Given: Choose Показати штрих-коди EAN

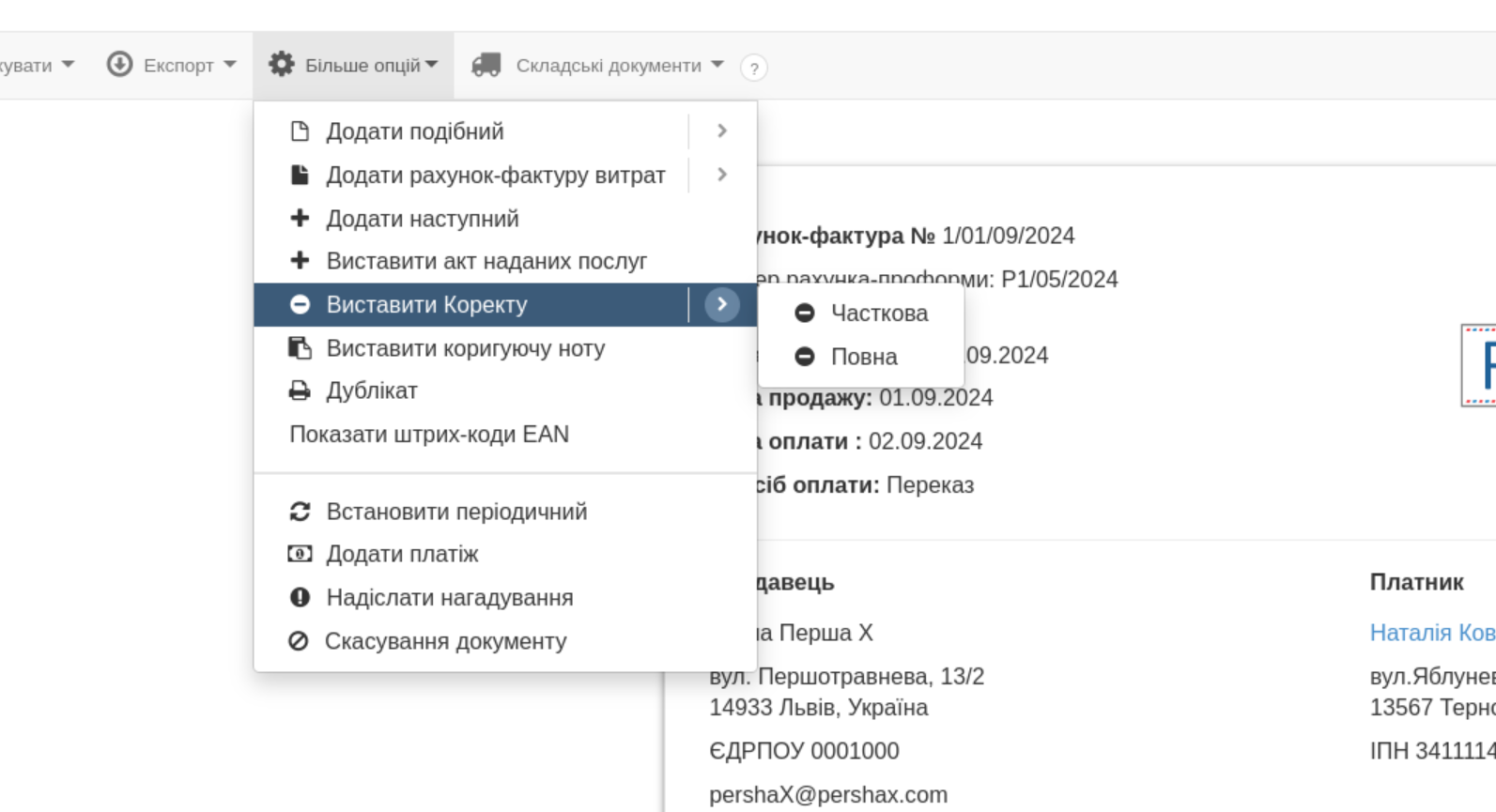Looking at the screenshot, I should (429, 435).
